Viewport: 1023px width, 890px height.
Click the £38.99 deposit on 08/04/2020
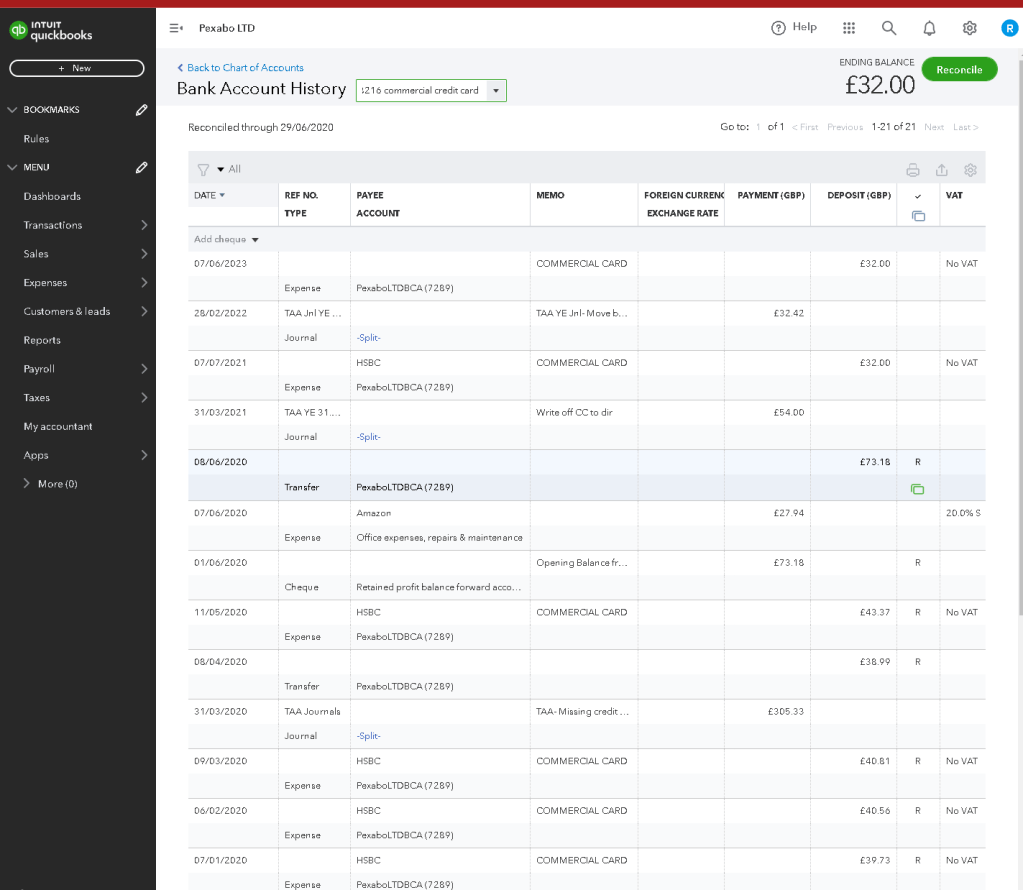click(x=875, y=662)
